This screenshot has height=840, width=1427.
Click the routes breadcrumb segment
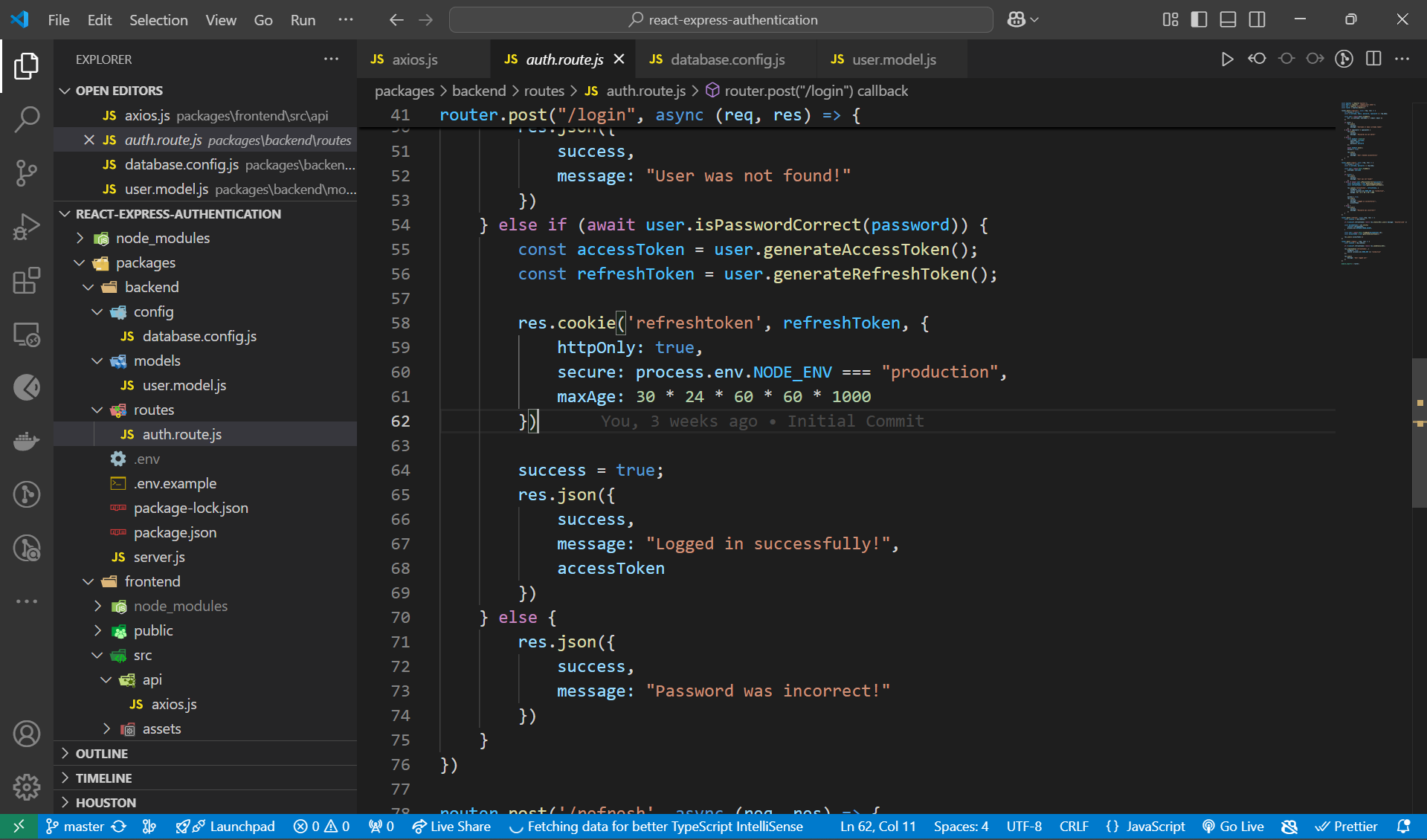tap(544, 91)
